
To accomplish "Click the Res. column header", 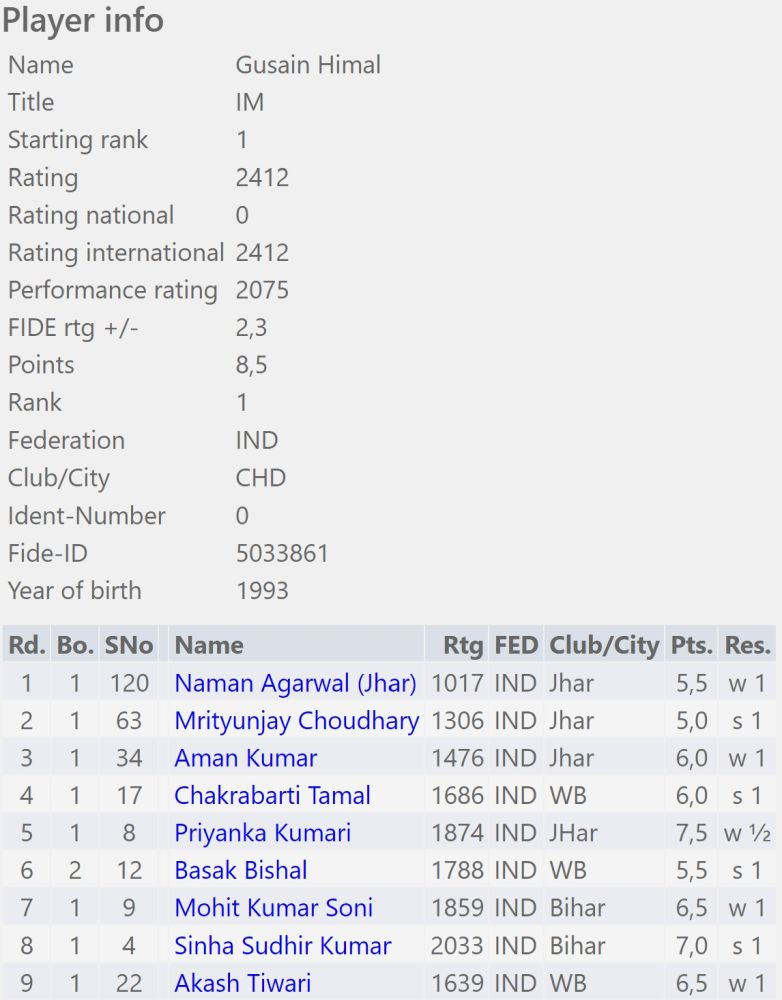I will (748, 645).
